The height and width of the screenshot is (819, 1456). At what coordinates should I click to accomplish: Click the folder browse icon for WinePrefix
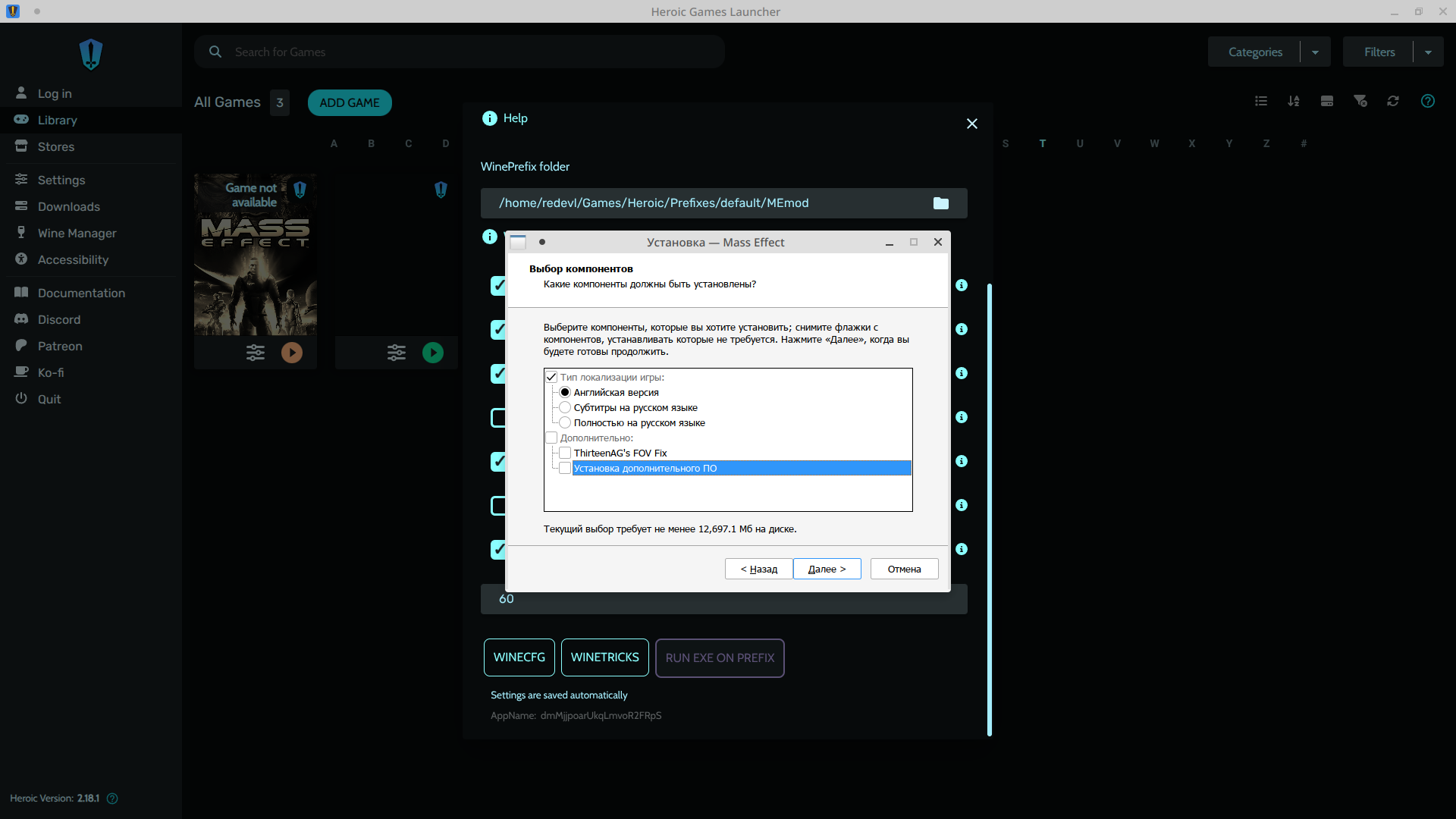click(x=940, y=203)
